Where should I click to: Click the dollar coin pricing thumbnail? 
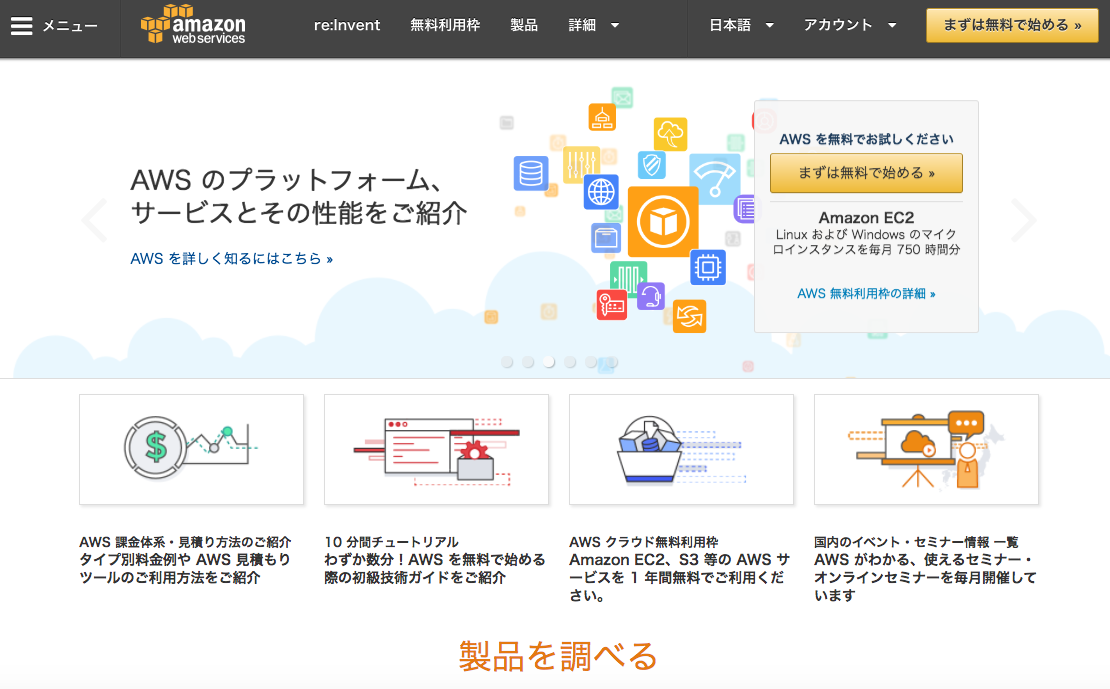coord(192,450)
